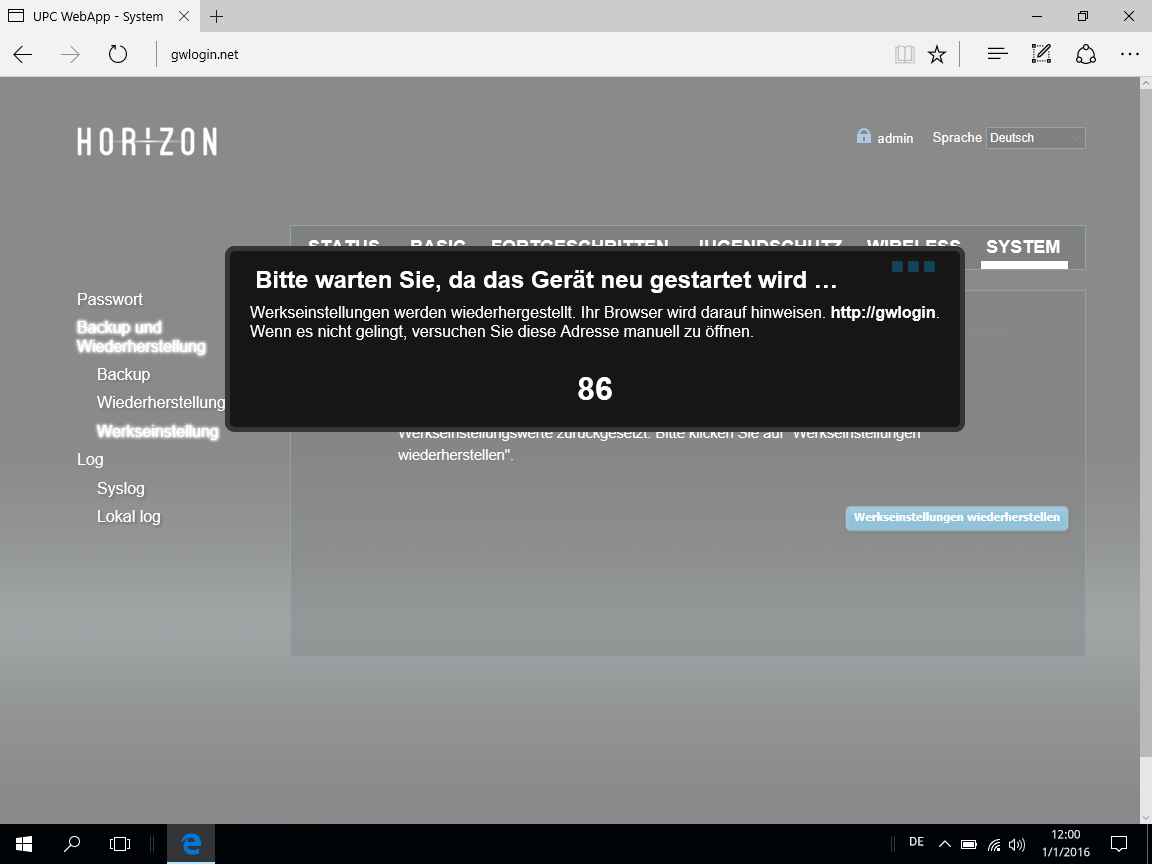This screenshot has height=864, width=1152.
Task: Open the Windows Start menu
Action: click(x=24, y=843)
